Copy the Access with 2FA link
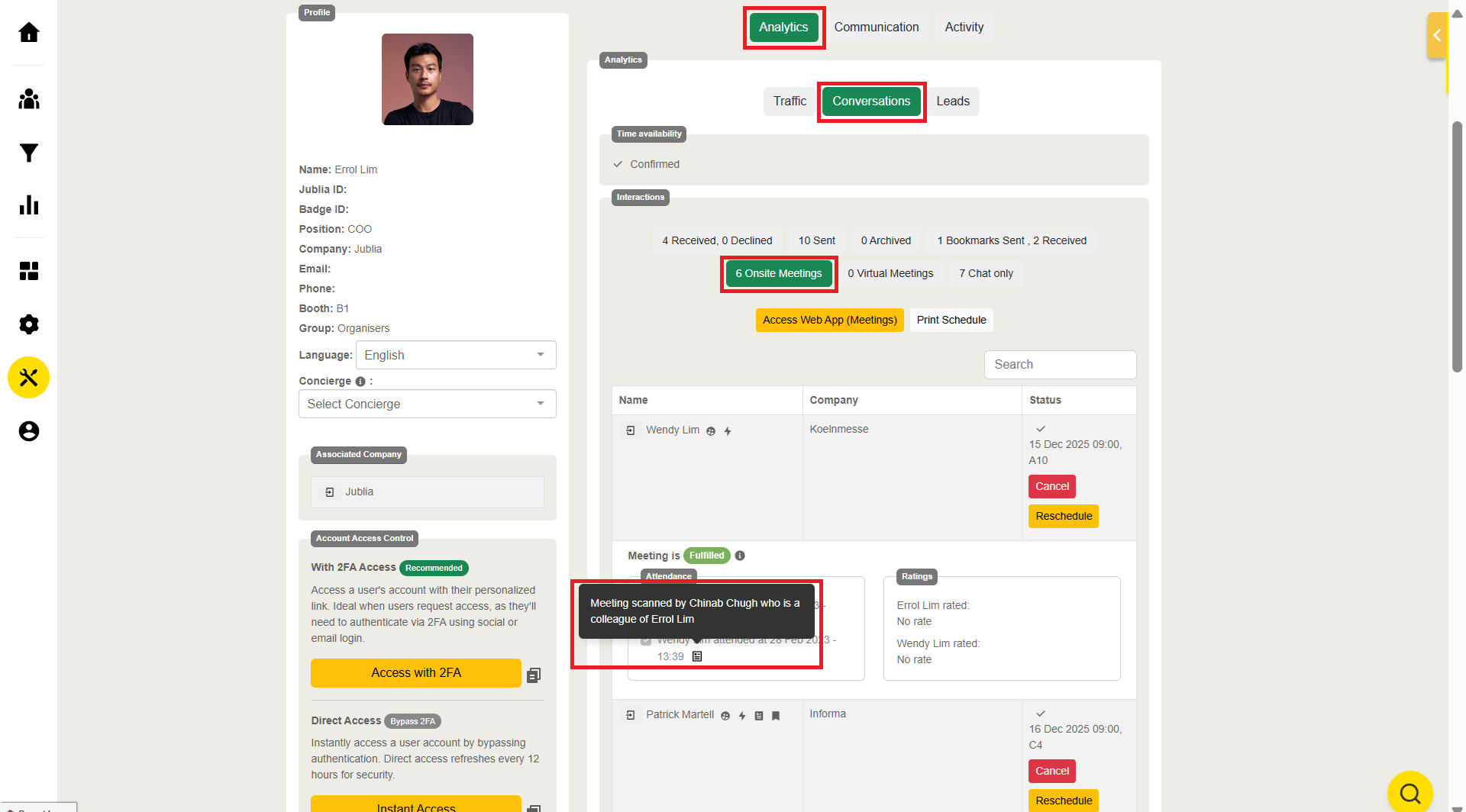The height and width of the screenshot is (812, 1466). pyautogui.click(x=534, y=675)
